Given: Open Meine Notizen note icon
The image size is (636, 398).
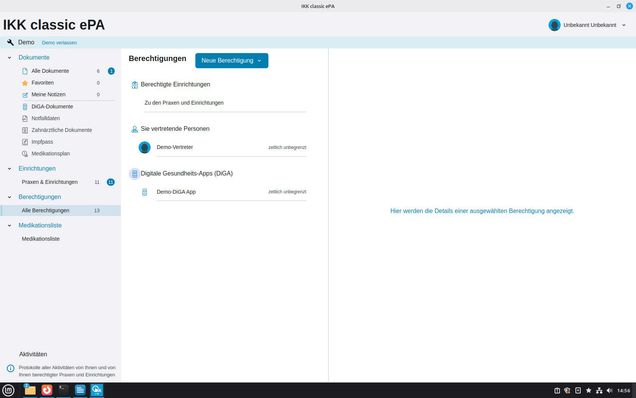Looking at the screenshot, I should (25, 95).
